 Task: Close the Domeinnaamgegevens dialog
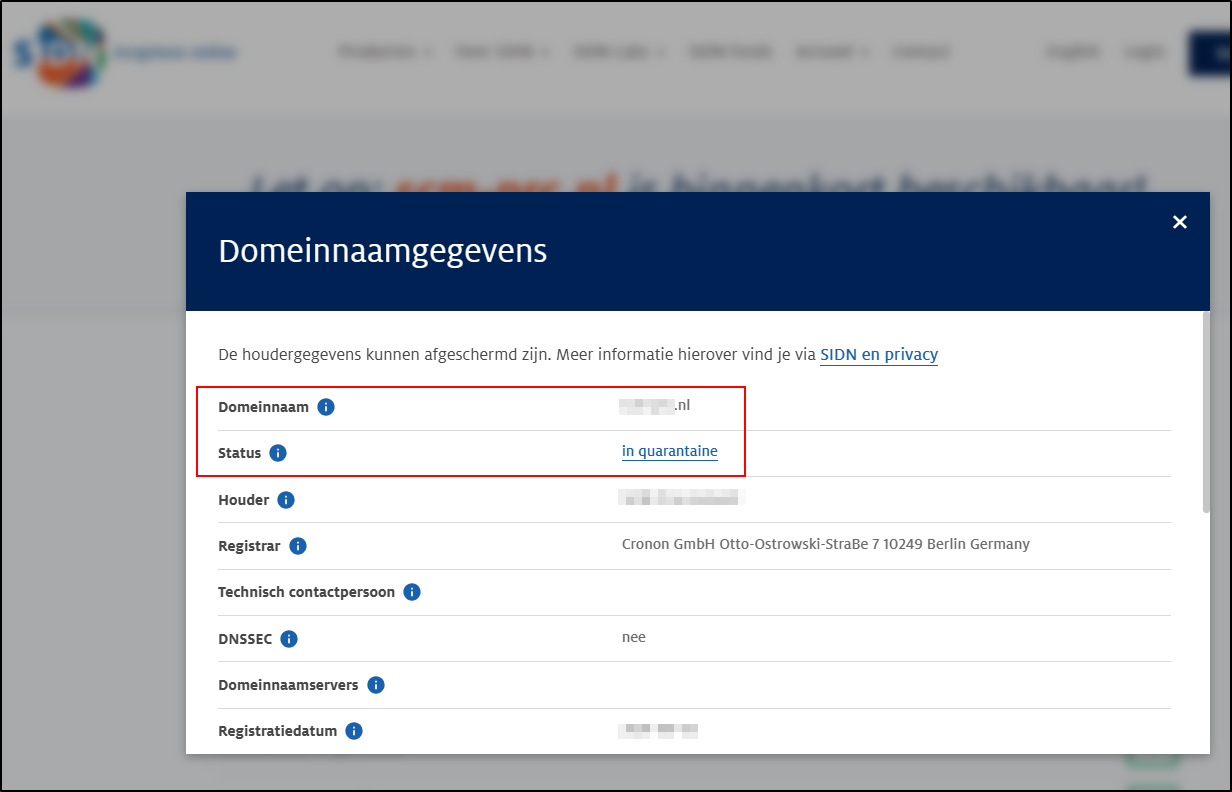click(1180, 222)
